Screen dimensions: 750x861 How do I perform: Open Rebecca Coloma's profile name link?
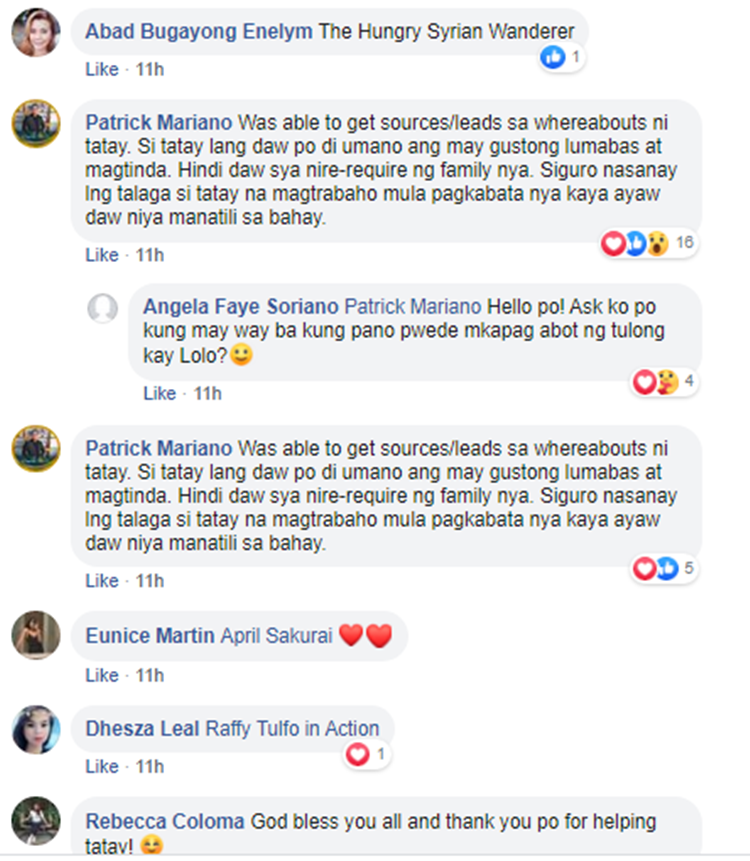[x=165, y=822]
